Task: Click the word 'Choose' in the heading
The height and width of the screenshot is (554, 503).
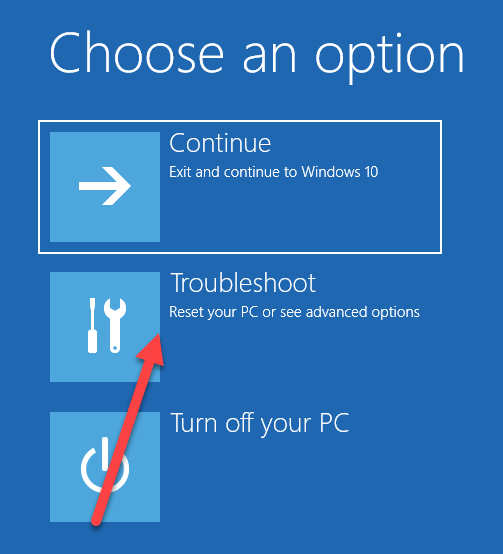Action: (137, 53)
